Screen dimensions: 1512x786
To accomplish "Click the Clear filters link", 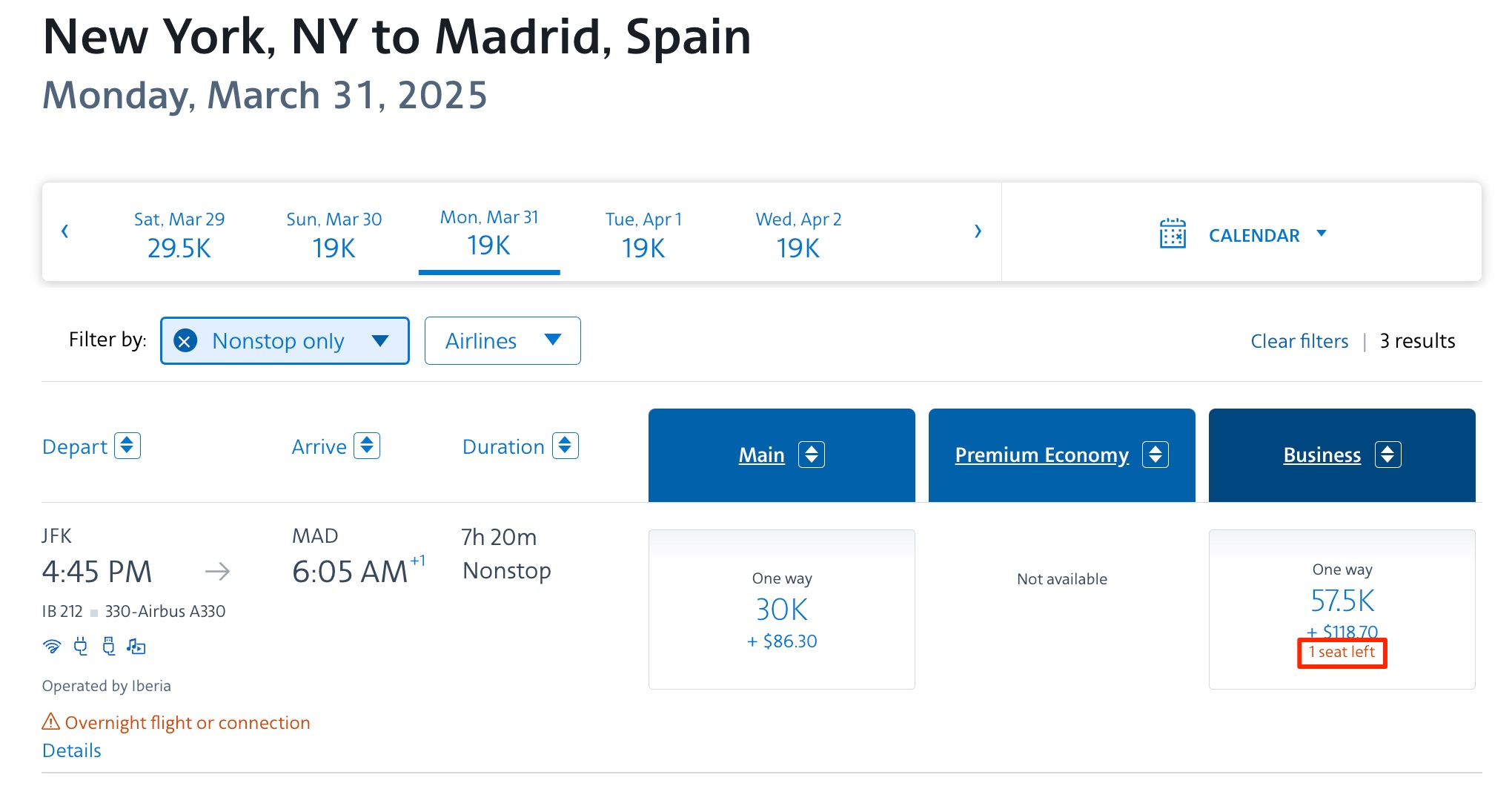I will coord(1299,340).
